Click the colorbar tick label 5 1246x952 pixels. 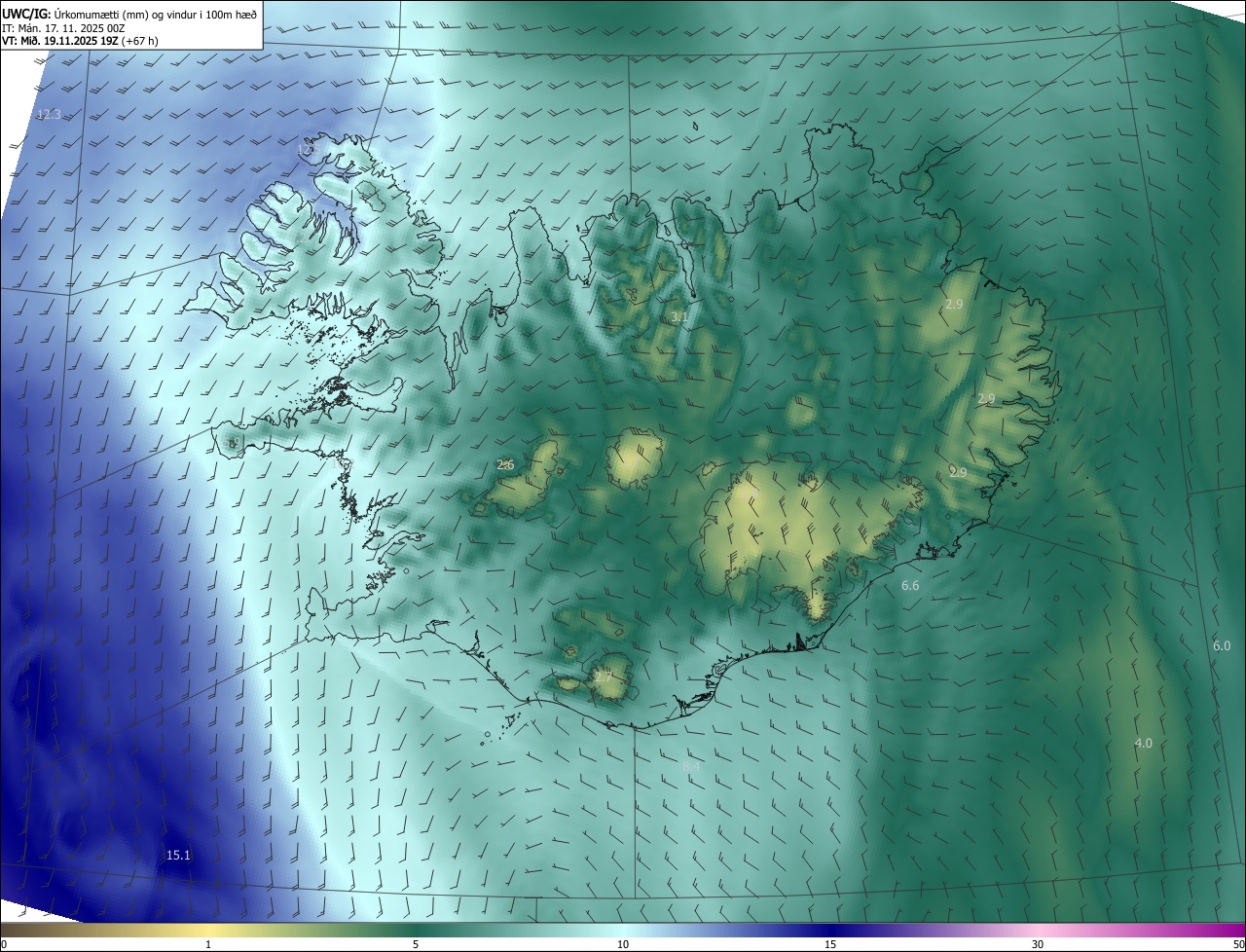(x=416, y=945)
